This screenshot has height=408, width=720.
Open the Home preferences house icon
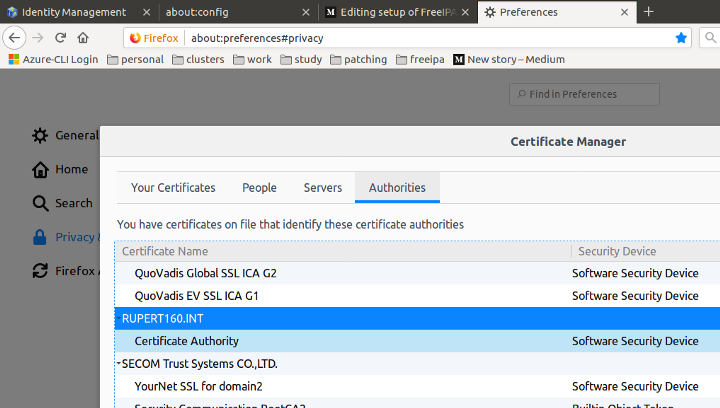tap(40, 169)
